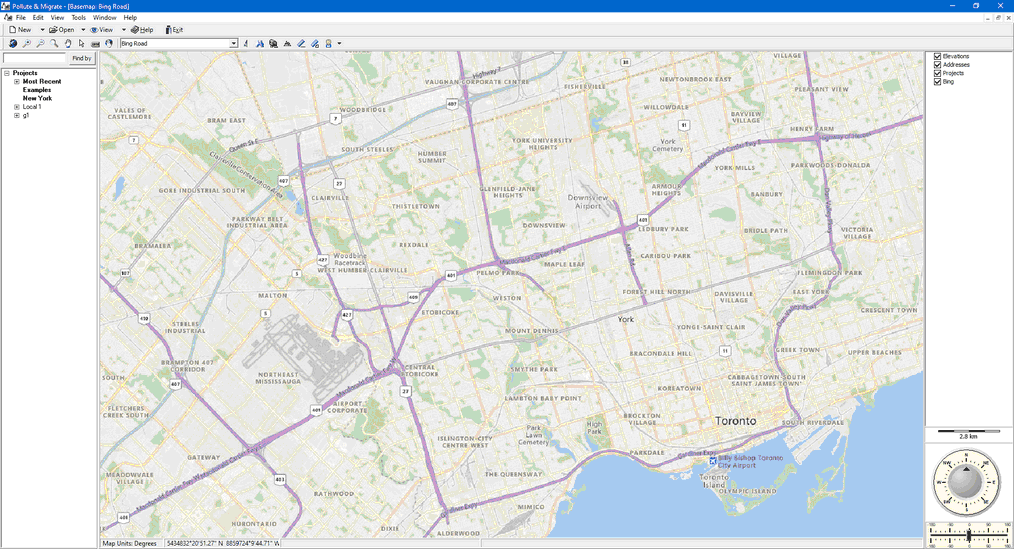
Task: Disable the Bing layer checkbox
Action: tap(937, 82)
